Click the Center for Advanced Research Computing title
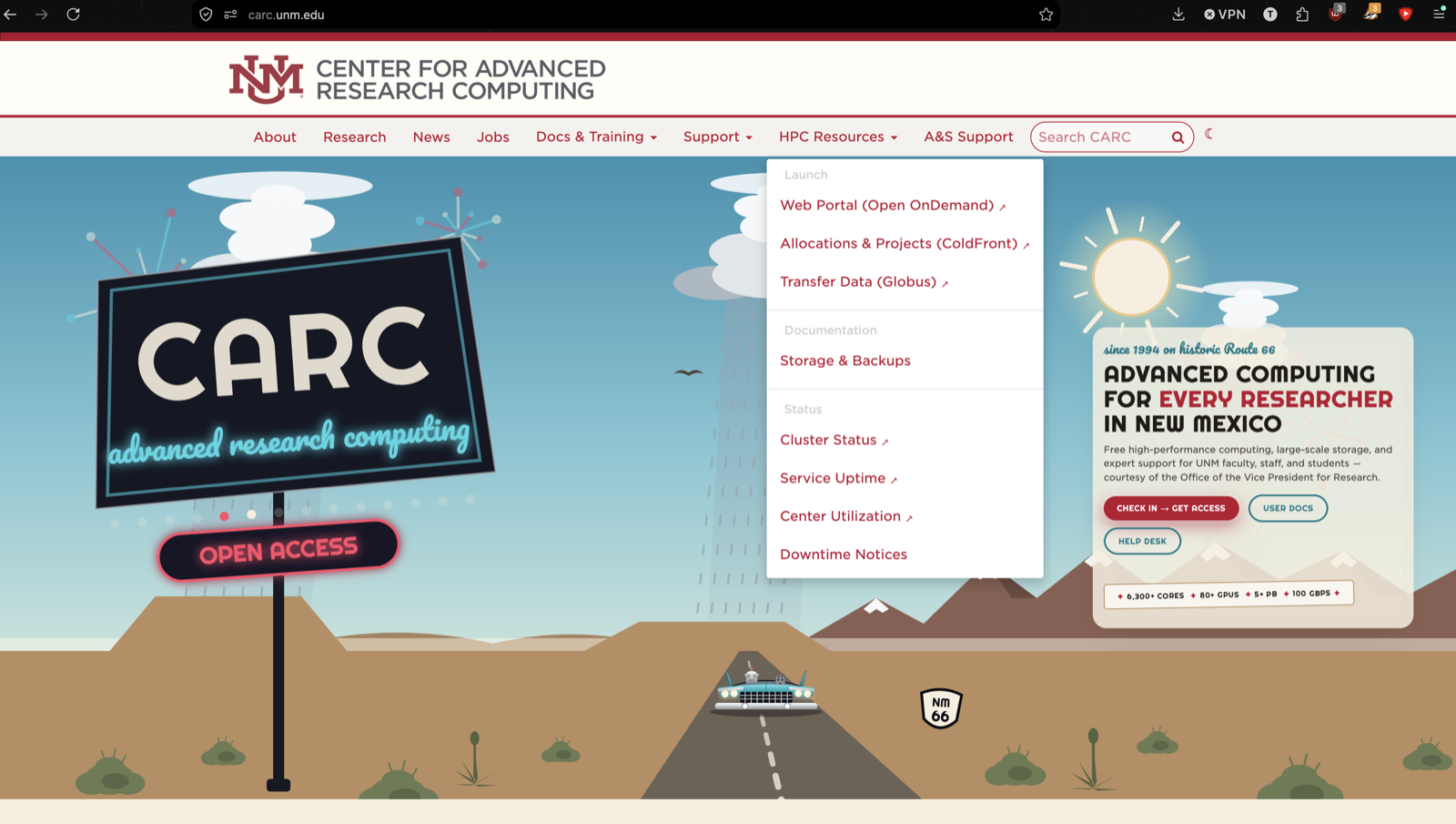The image size is (1456, 824). tap(460, 80)
